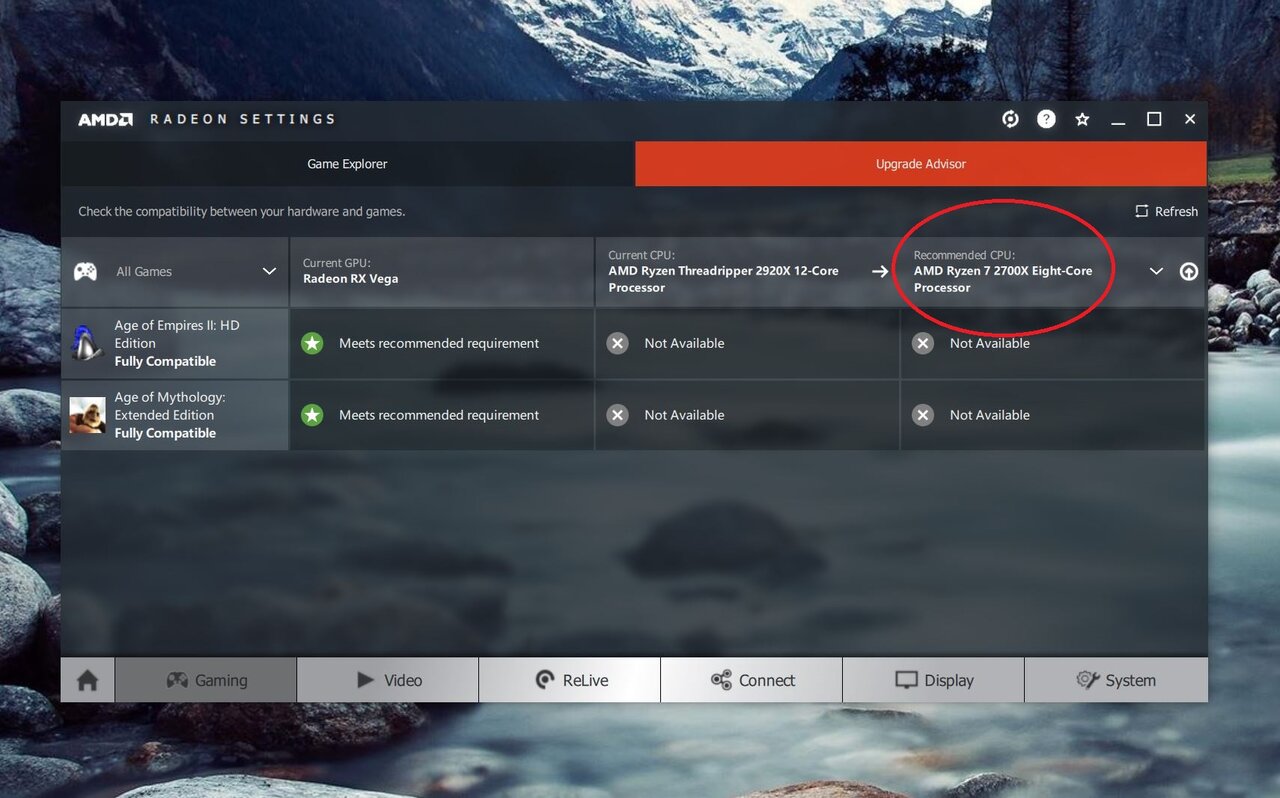Expand the Recommended CPU chevron
Image resolution: width=1280 pixels, height=798 pixels.
point(1157,271)
